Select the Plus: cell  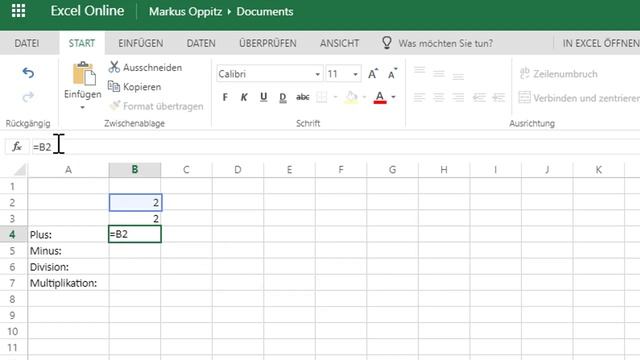pos(68,235)
